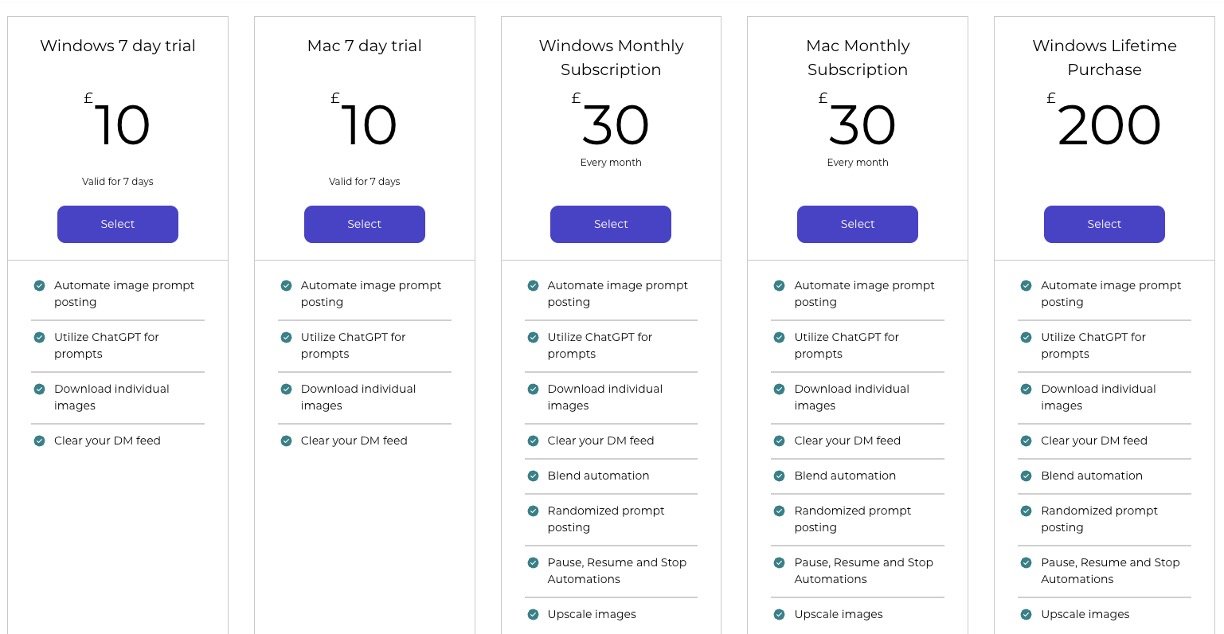Click Windows Lifetime 'Randomized prompt posting' check icon
The height and width of the screenshot is (634, 1224).
point(1026,511)
